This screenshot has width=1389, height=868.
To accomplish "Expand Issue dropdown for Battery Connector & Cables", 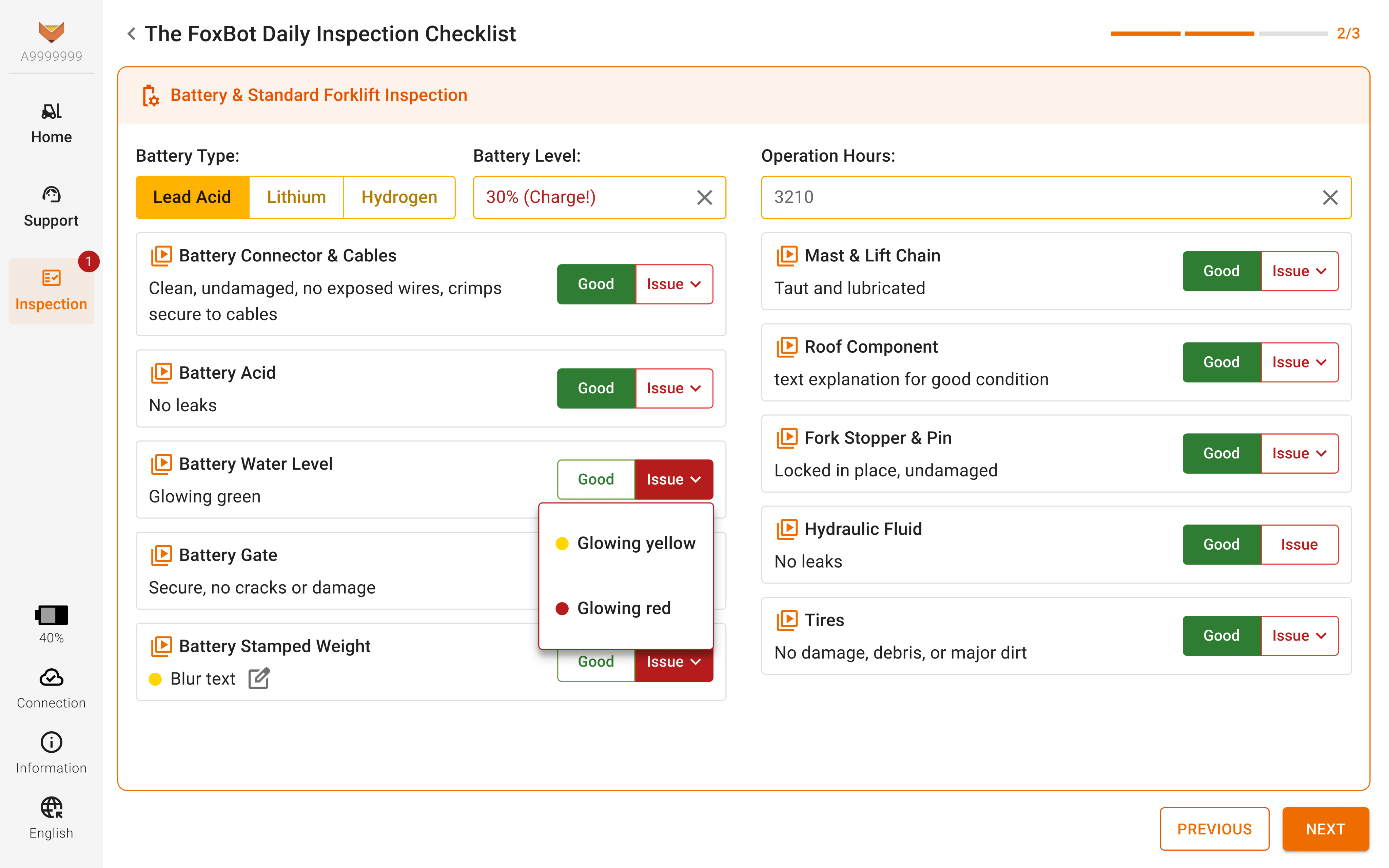I will coord(674,284).
